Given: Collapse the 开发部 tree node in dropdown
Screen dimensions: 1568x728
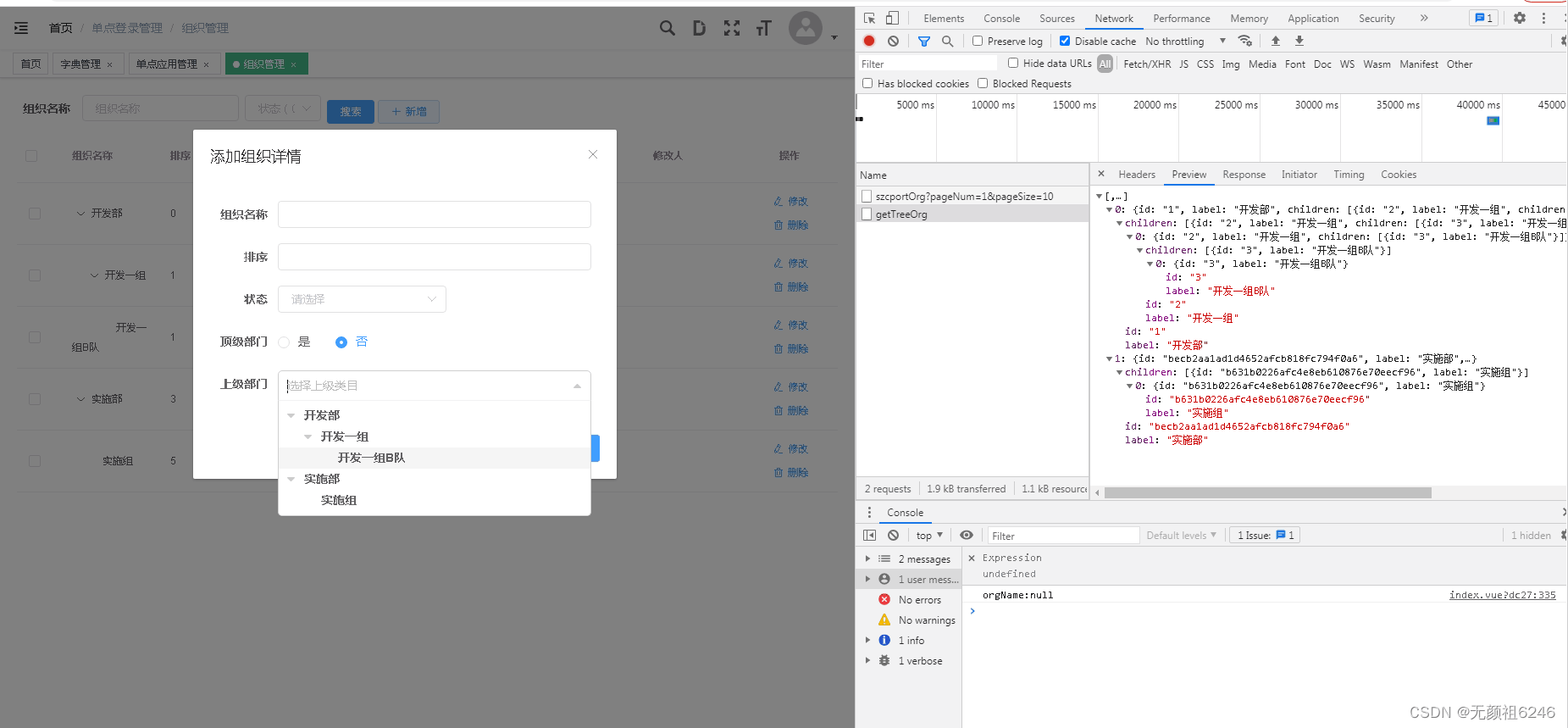Looking at the screenshot, I should pos(291,415).
